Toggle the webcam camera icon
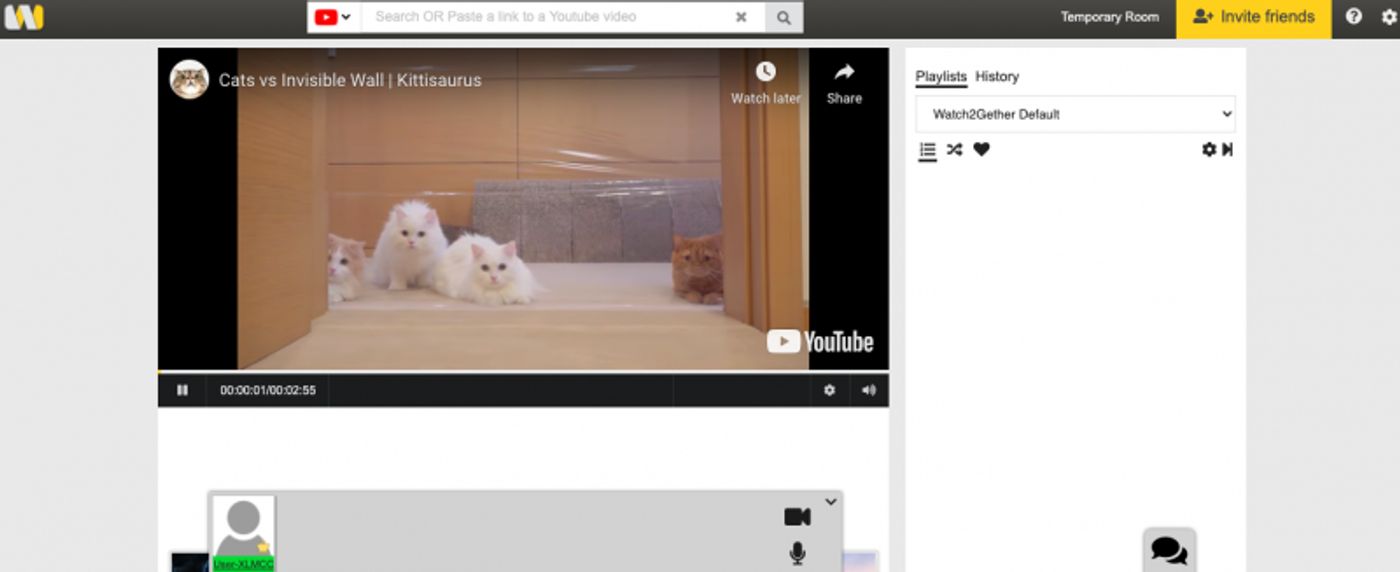Viewport: 1400px width, 572px height. [797, 516]
